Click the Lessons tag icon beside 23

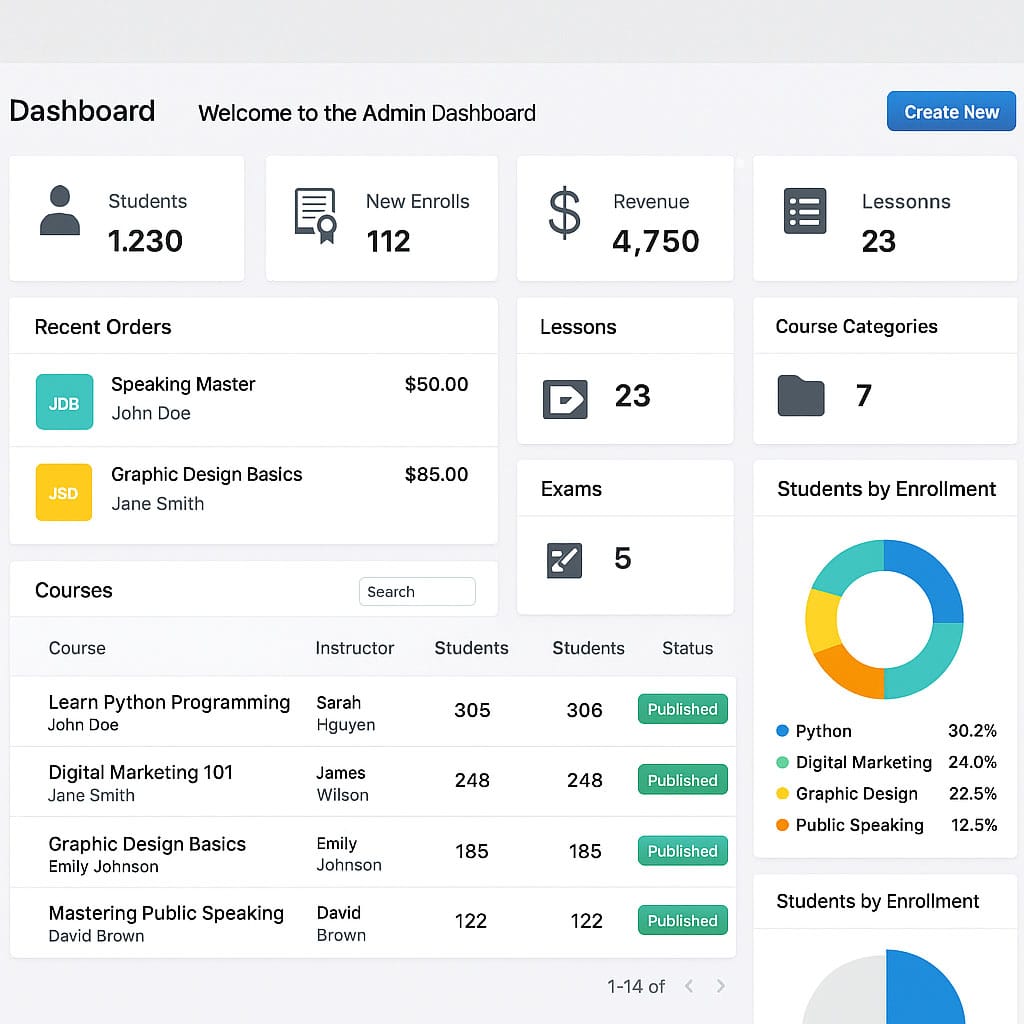[x=565, y=399]
